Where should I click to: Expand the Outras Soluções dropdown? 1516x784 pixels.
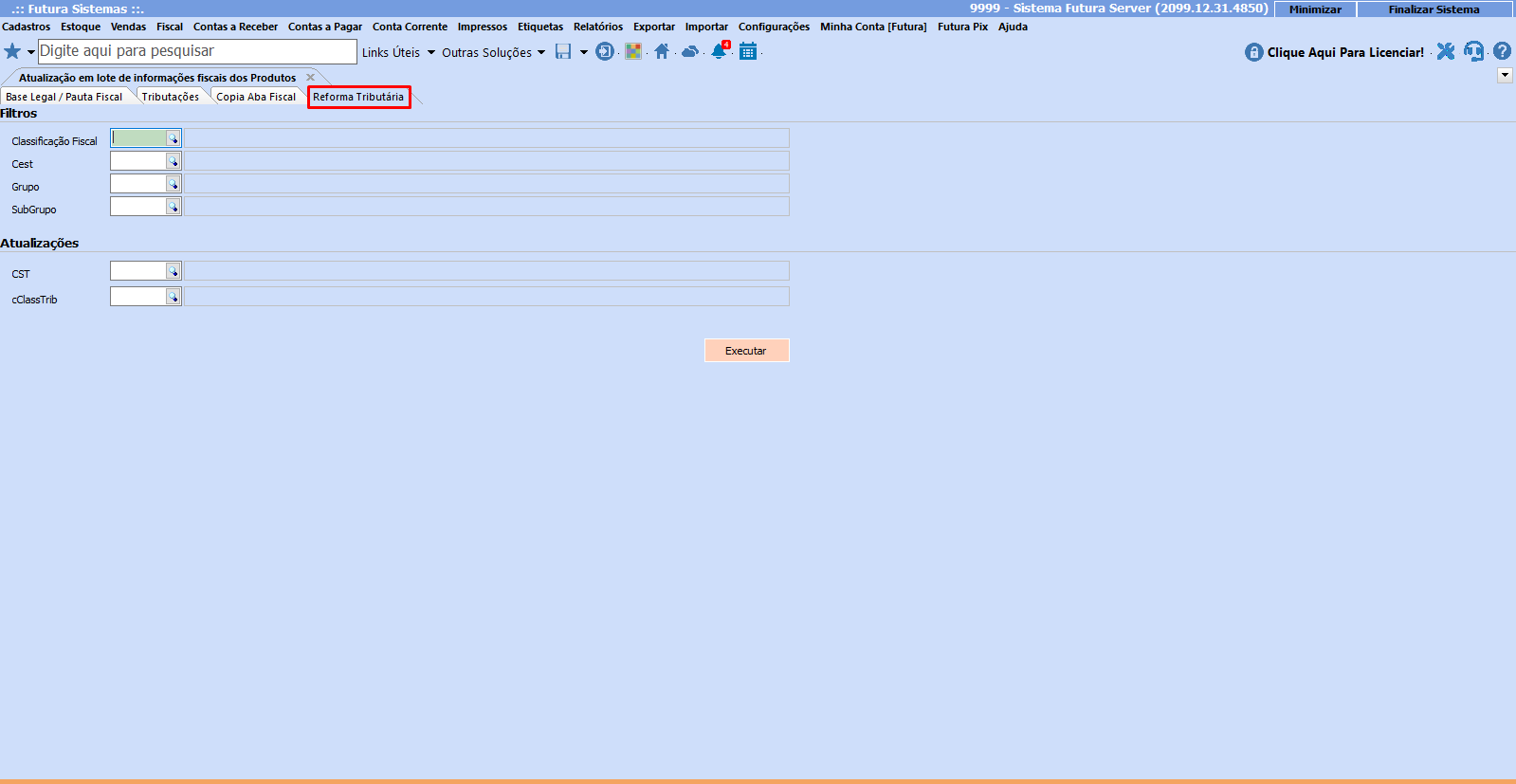(493, 52)
